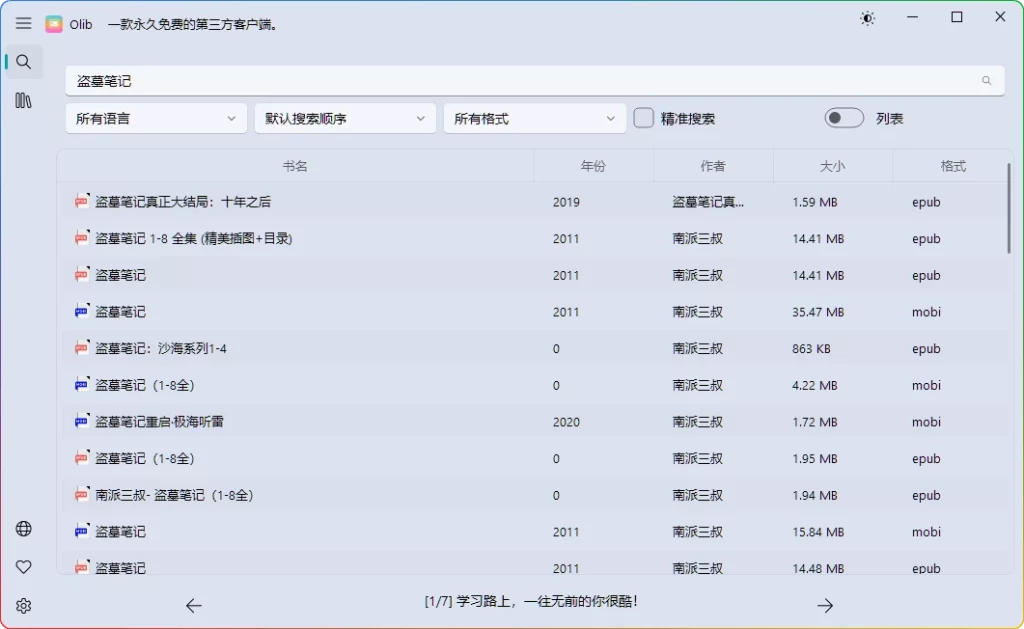
Task: Open the 所有格式 dropdown
Action: [534, 117]
